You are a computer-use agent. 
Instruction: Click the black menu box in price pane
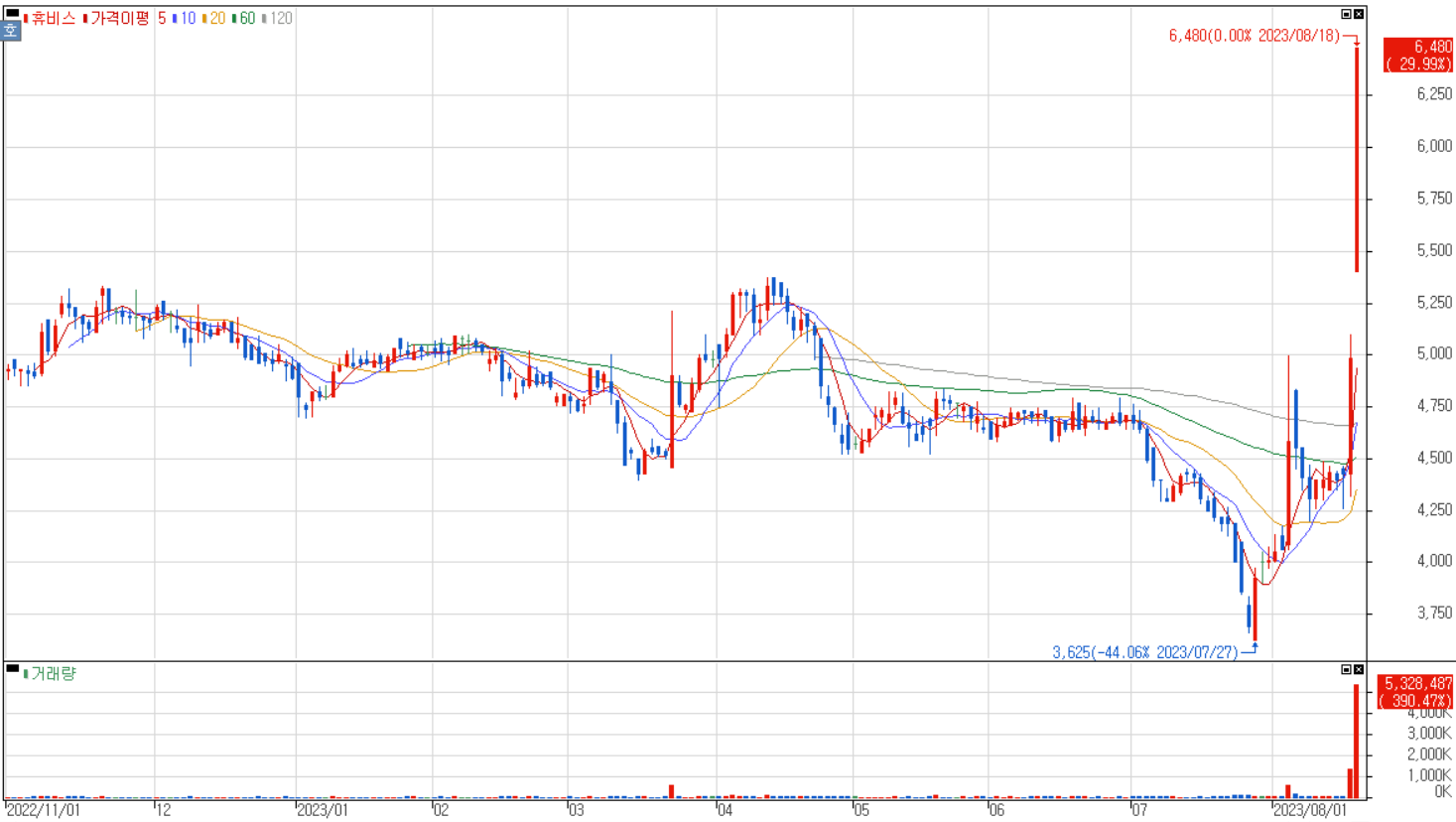click(x=12, y=13)
